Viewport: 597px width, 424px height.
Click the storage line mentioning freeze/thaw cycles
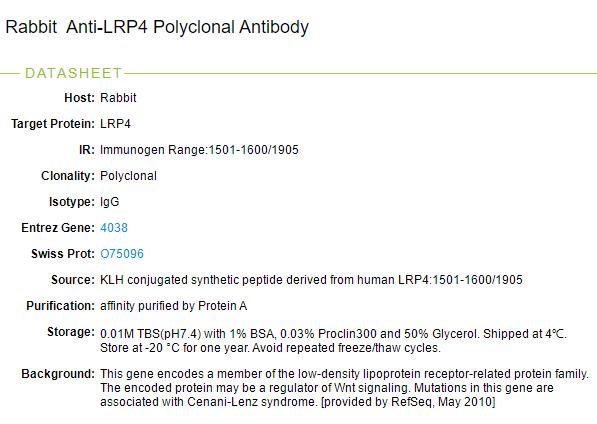click(270, 348)
